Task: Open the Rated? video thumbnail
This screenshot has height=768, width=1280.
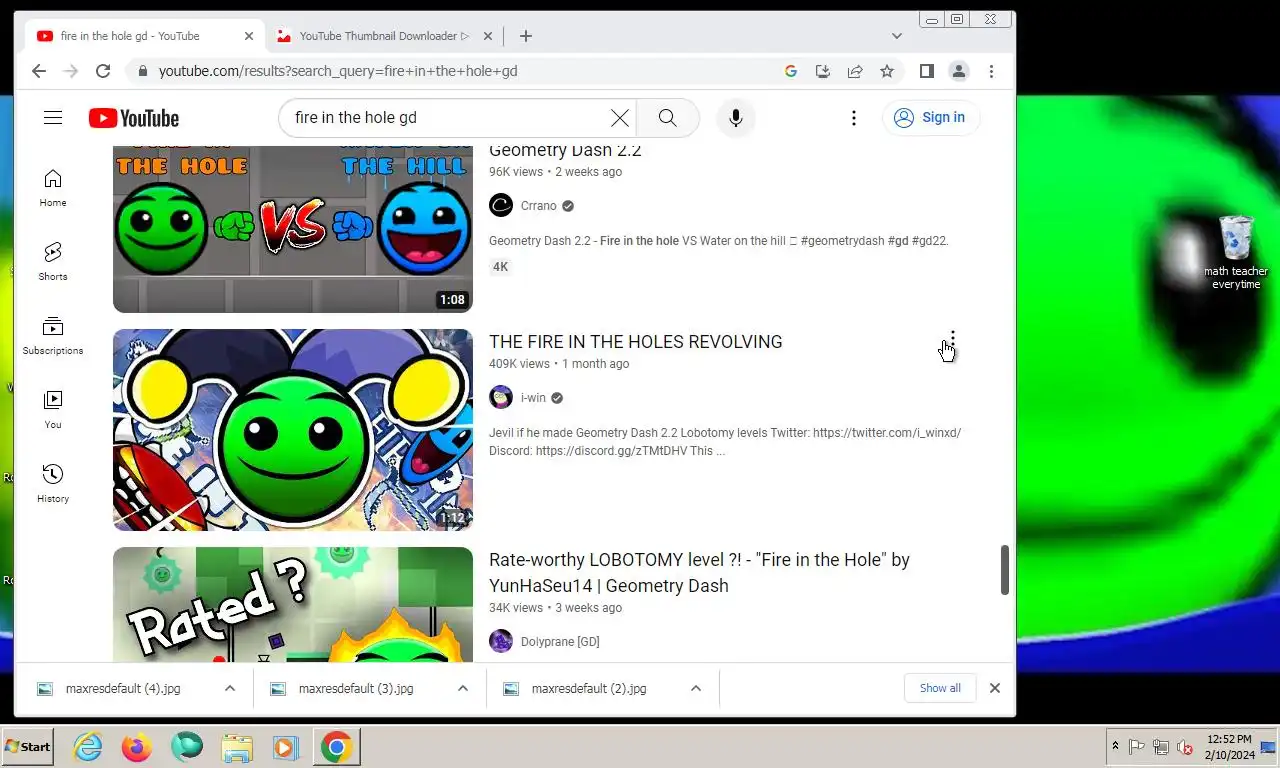Action: 292,604
